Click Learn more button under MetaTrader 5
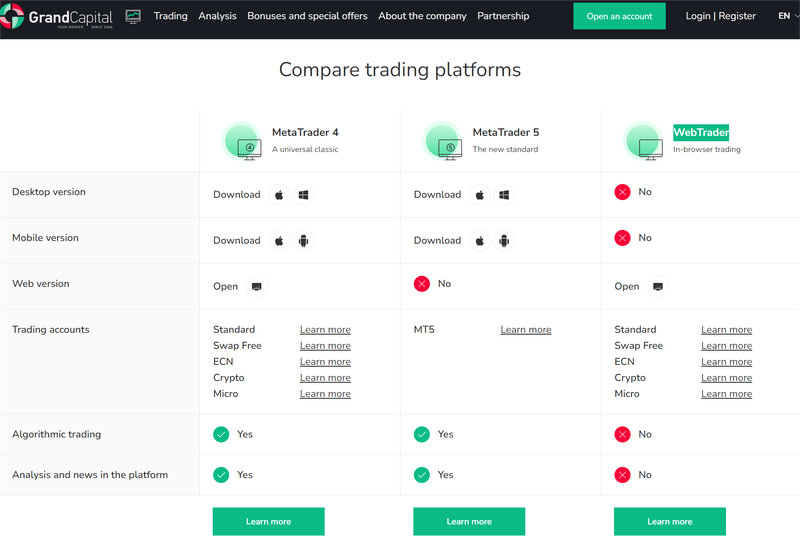This screenshot has width=800, height=536. point(469,521)
